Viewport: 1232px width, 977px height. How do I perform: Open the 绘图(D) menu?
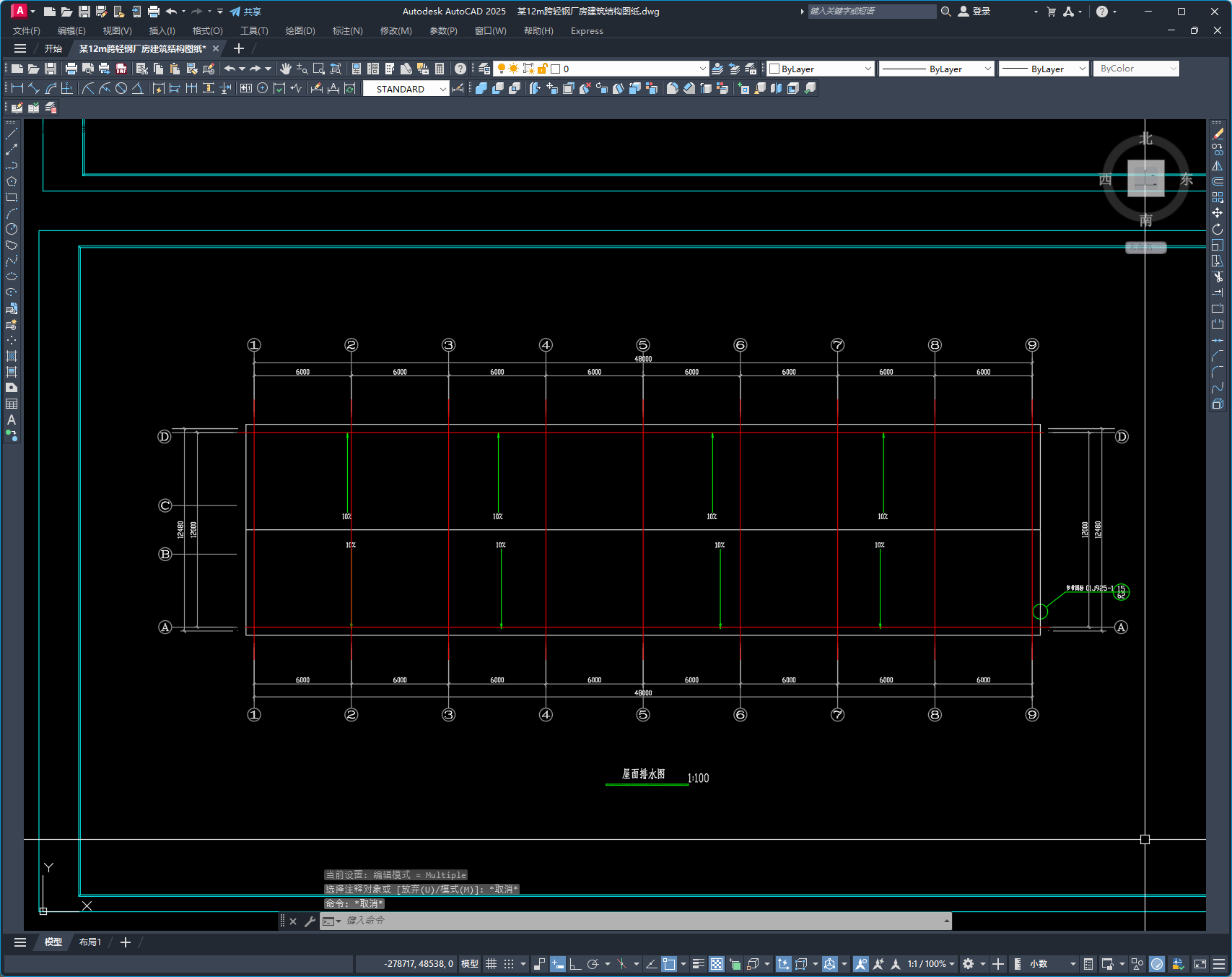300,31
